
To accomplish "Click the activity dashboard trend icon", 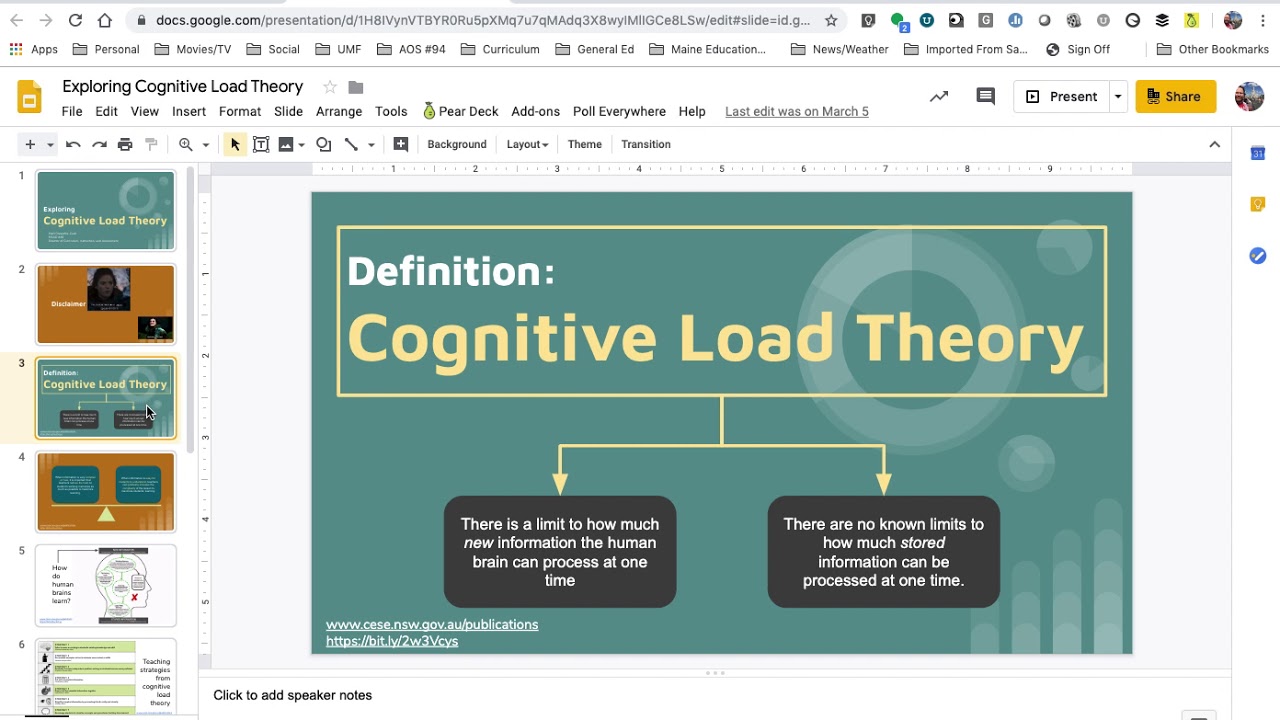I will [939, 97].
